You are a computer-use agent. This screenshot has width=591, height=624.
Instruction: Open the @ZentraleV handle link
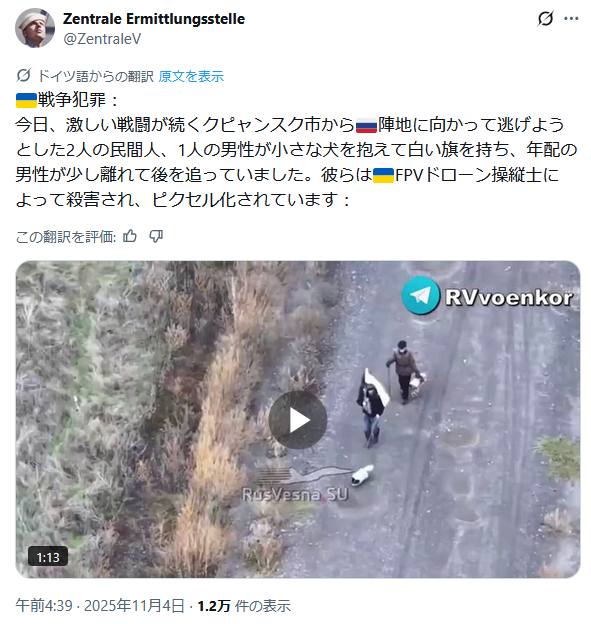pos(102,39)
